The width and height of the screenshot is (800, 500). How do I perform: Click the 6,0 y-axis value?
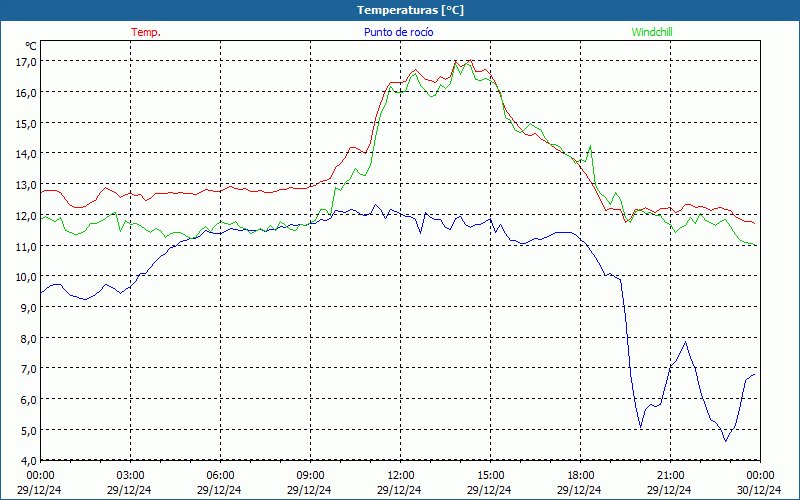[29, 400]
